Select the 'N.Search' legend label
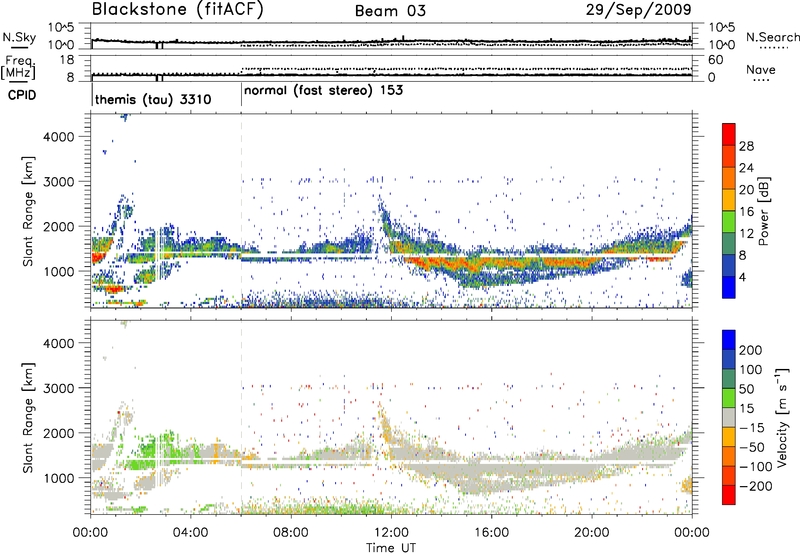This screenshot has width=800, height=554. tap(772, 37)
